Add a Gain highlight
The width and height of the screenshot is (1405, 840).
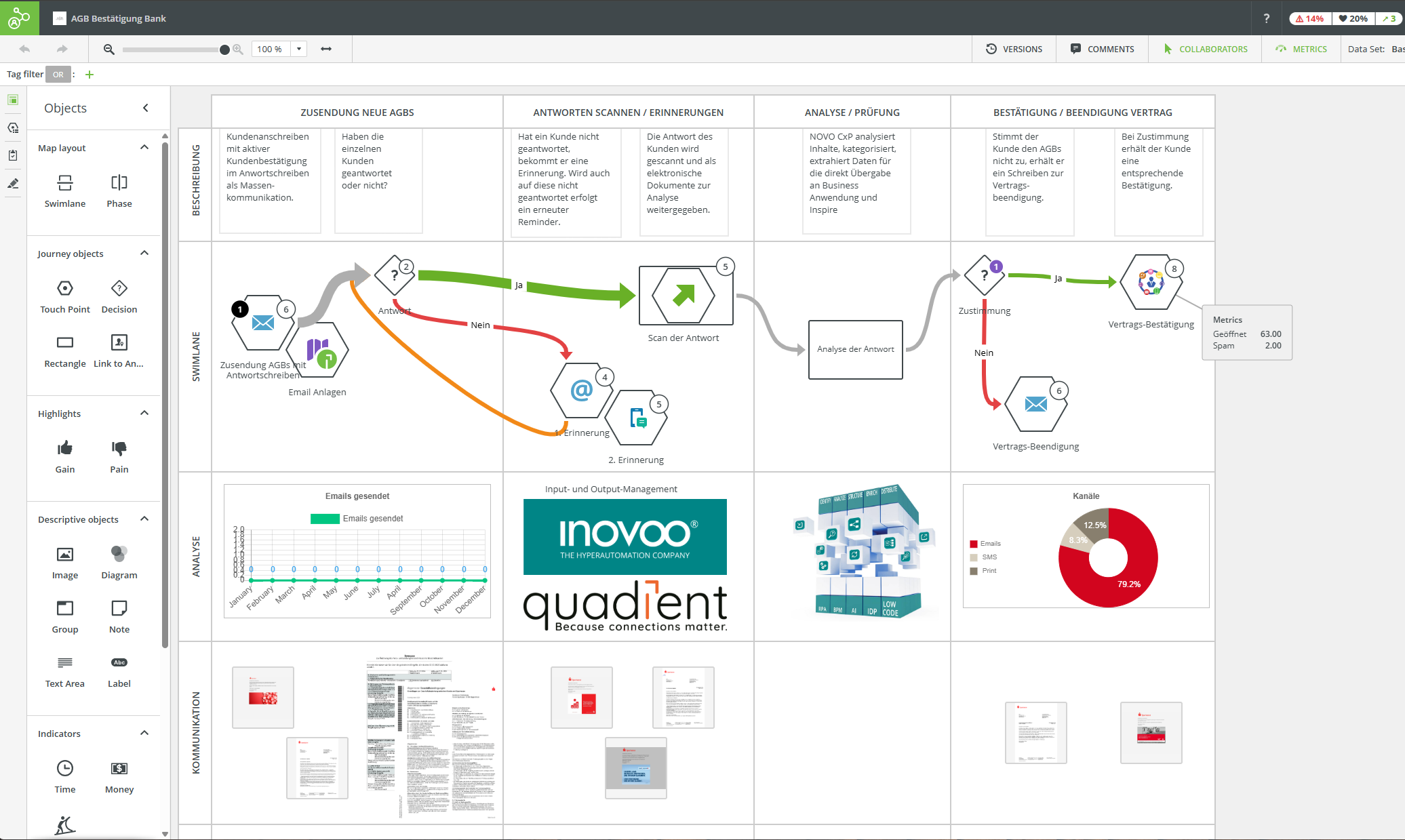(64, 451)
